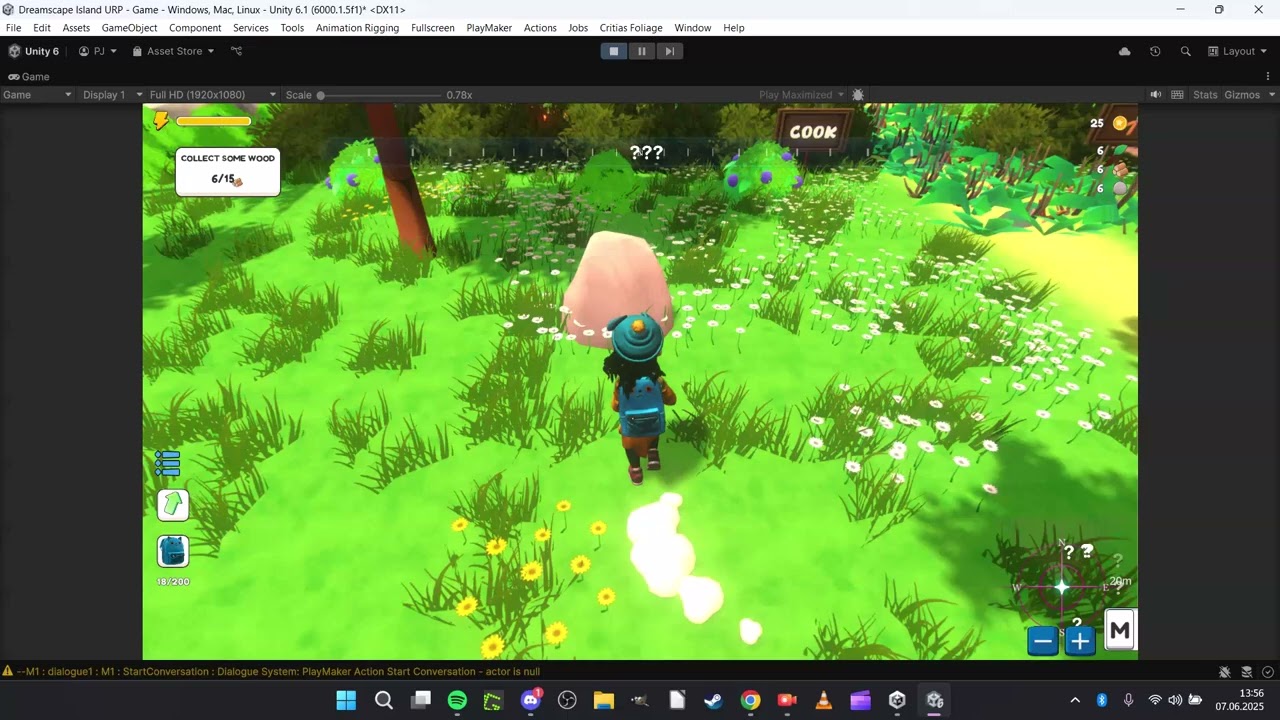Open the GameObject menu
1280x720 pixels.
(x=130, y=28)
